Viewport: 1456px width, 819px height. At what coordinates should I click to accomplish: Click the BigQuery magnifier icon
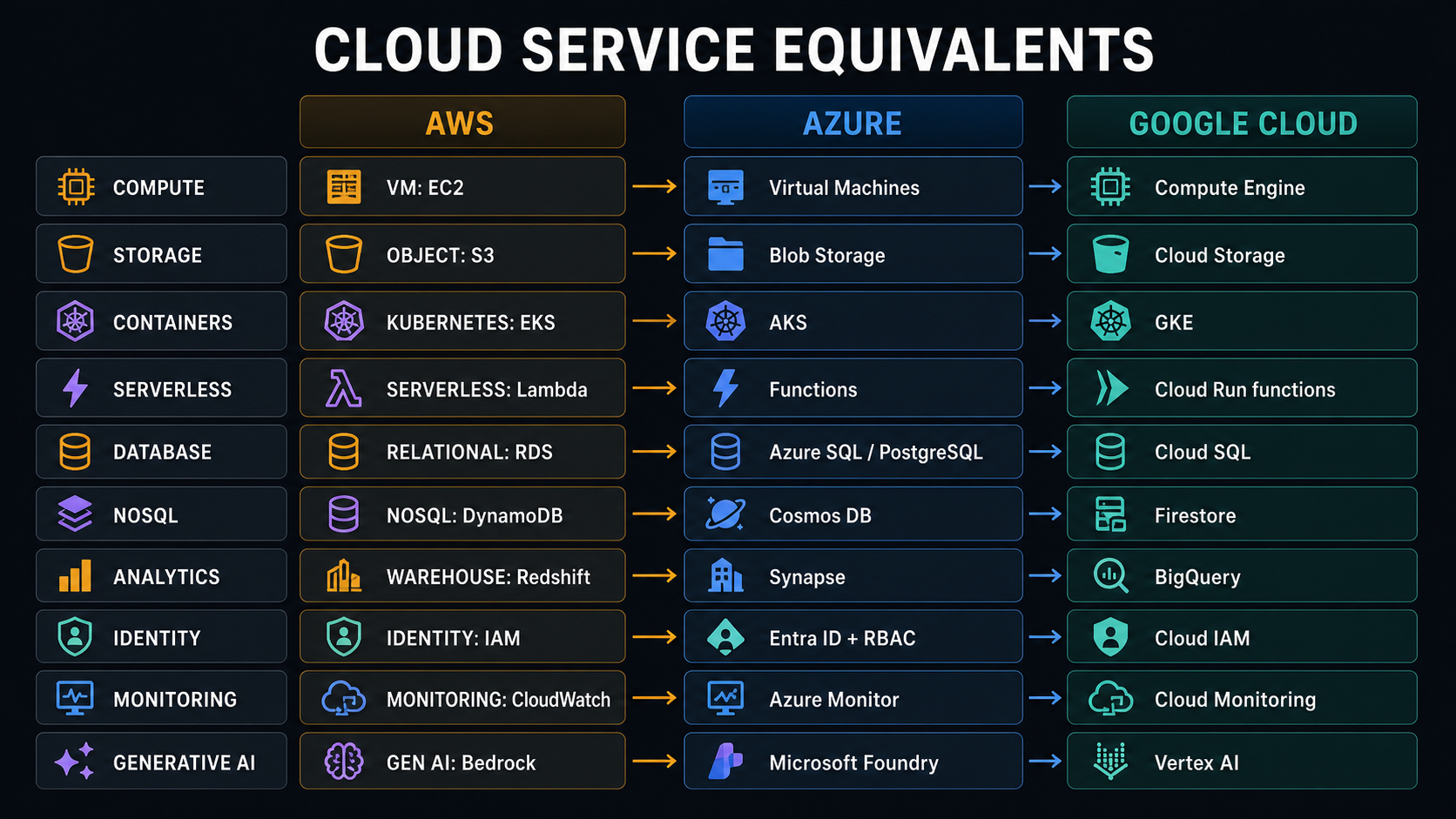tap(1110, 575)
